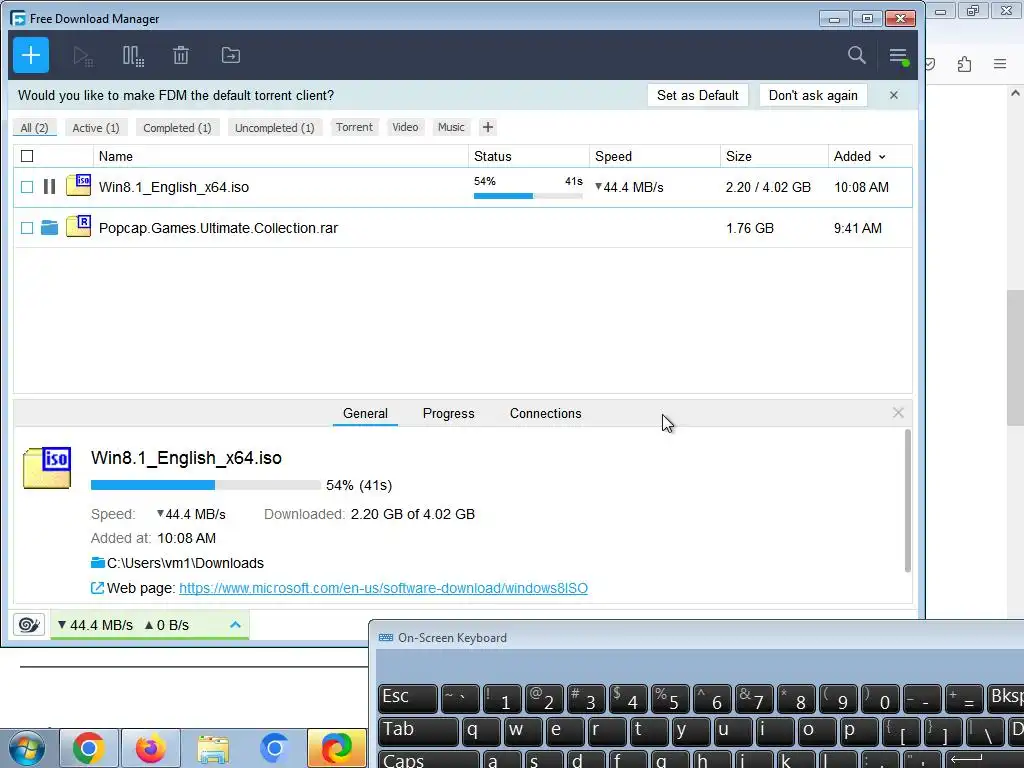This screenshot has height=768, width=1024.
Task: Pause the Win8.1_English_x64.iso download
Action: click(49, 187)
